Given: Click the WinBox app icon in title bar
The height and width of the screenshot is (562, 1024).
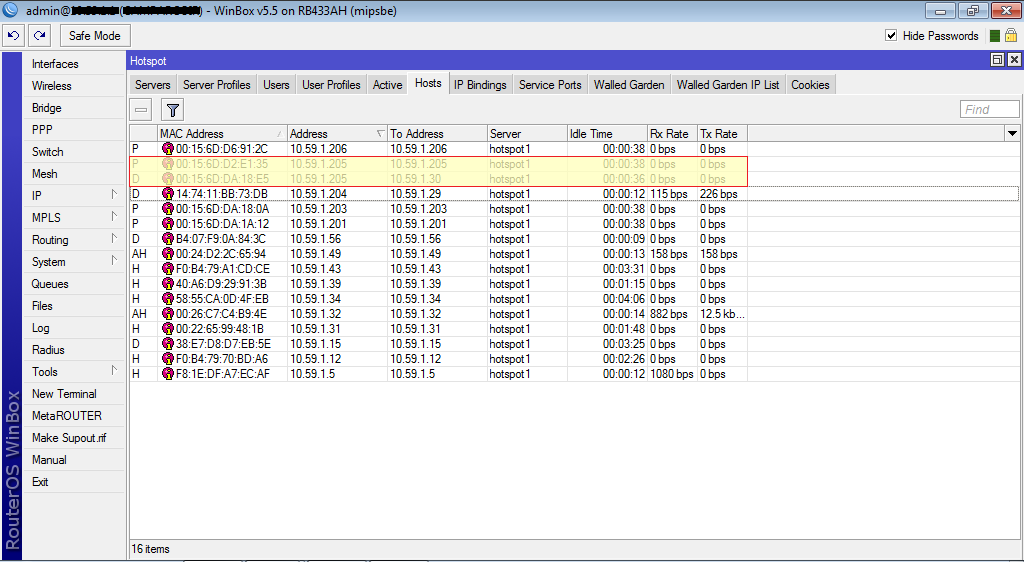Looking at the screenshot, I should [10, 10].
